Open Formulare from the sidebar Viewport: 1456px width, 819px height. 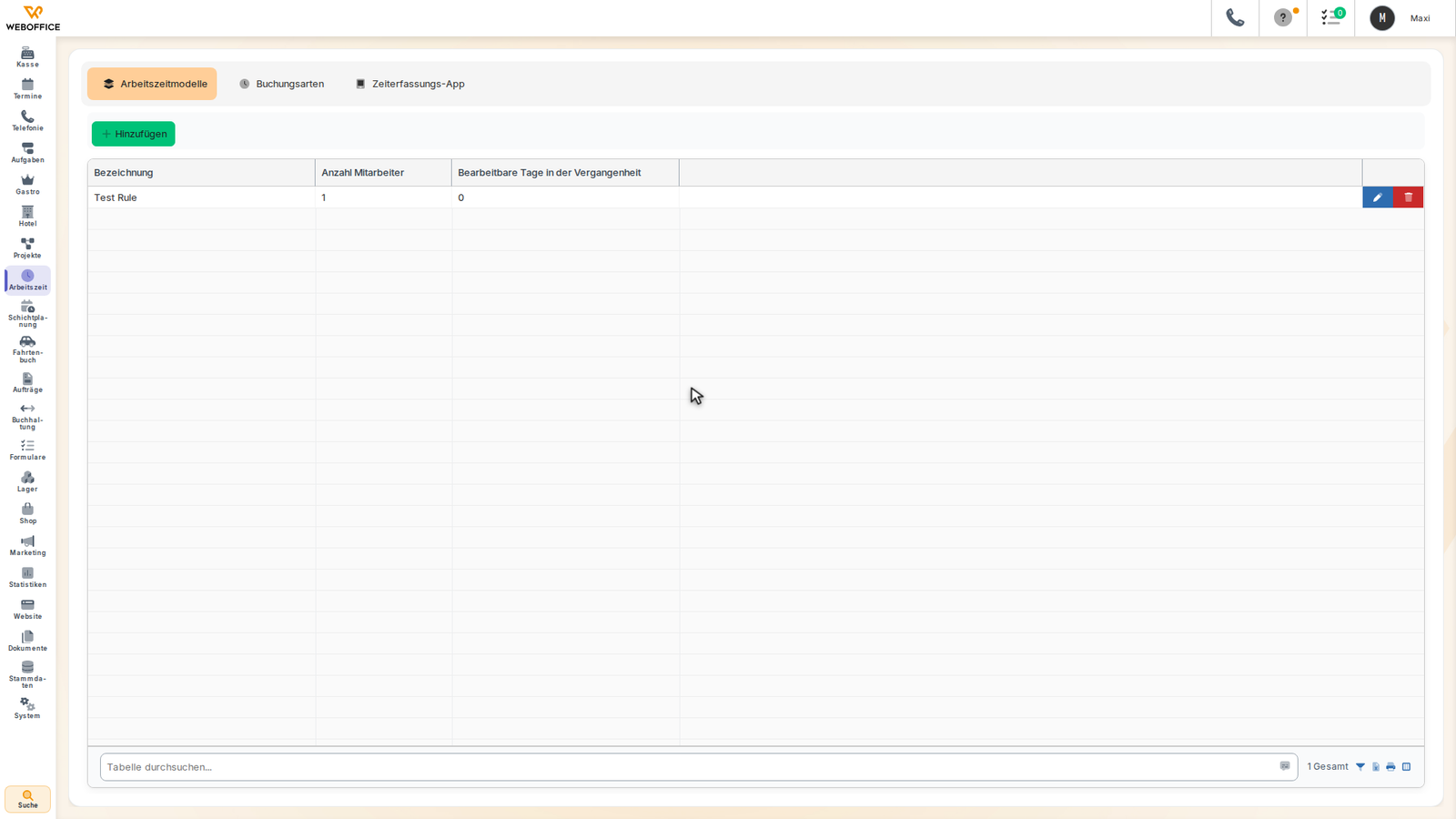27,450
